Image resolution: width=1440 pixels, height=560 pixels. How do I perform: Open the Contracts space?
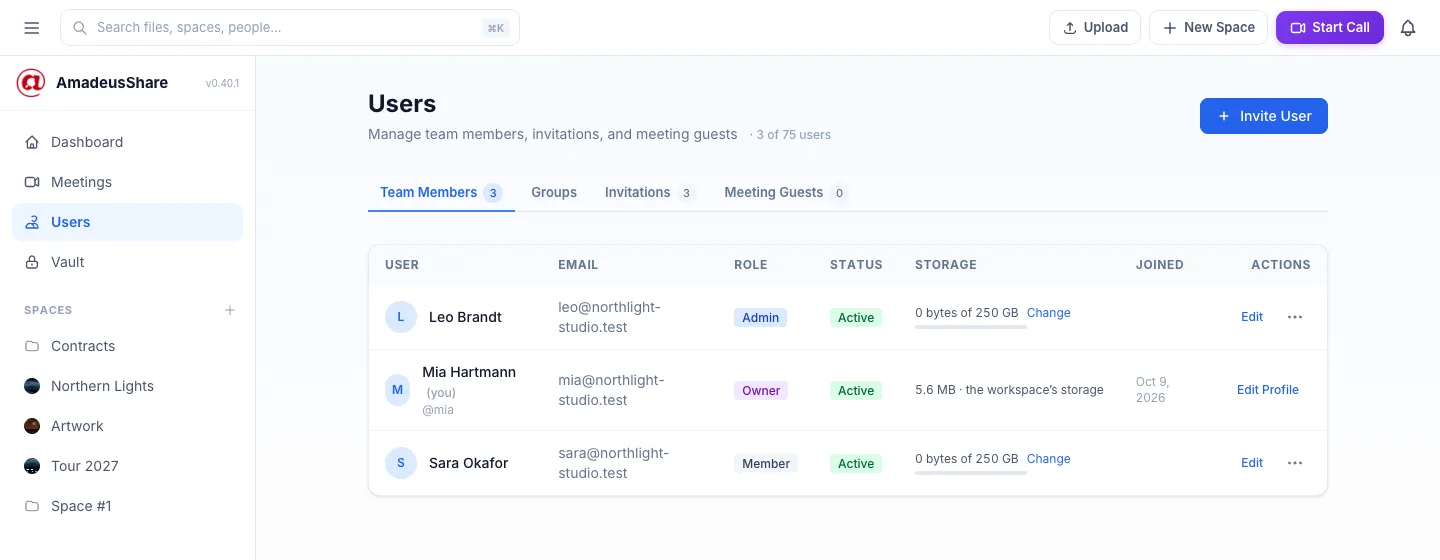tap(127, 346)
